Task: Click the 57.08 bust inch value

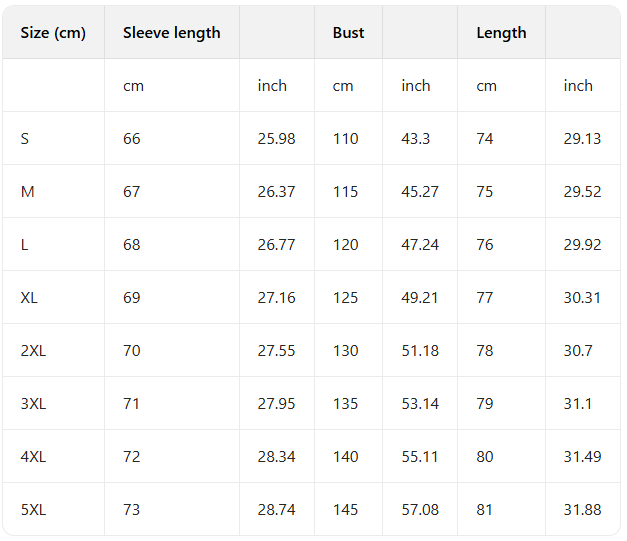Action: click(420, 510)
